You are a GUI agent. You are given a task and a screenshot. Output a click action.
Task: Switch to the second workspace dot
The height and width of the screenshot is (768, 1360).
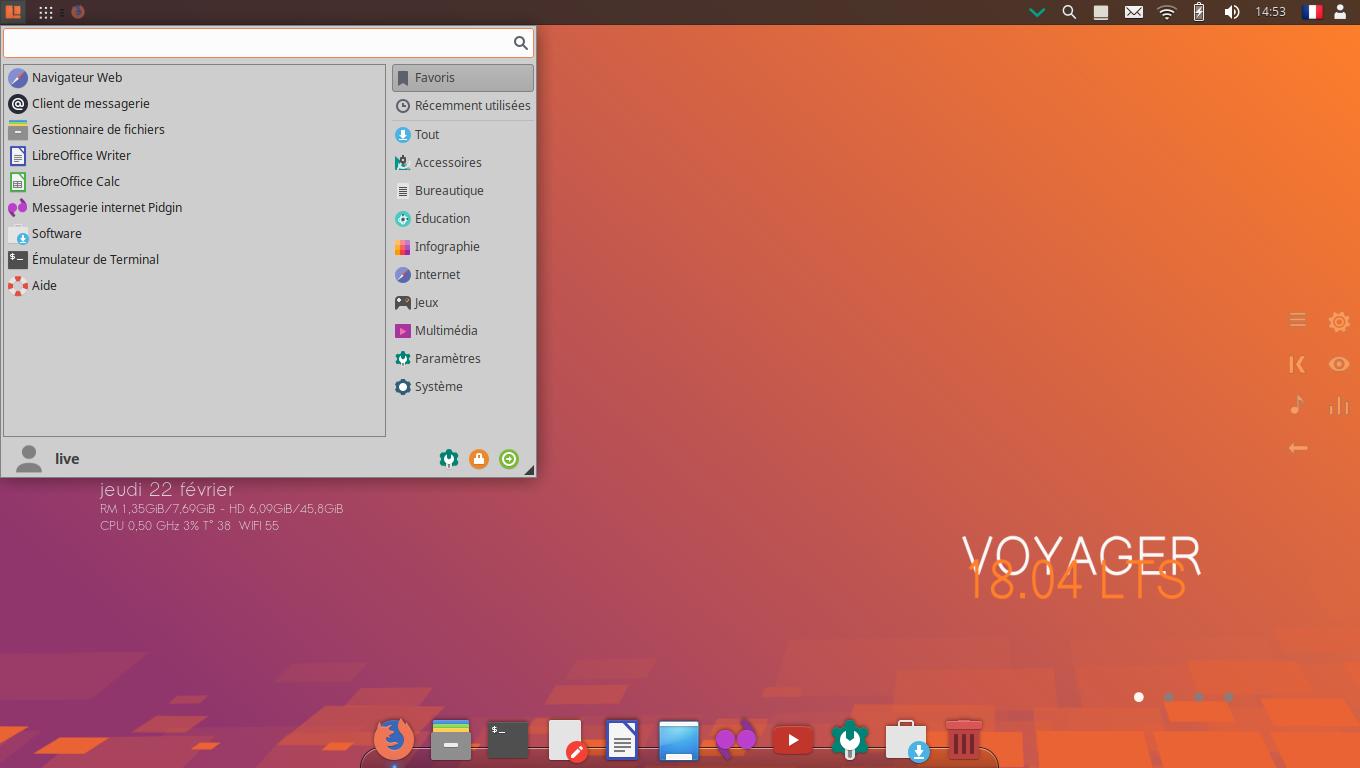tap(1168, 697)
